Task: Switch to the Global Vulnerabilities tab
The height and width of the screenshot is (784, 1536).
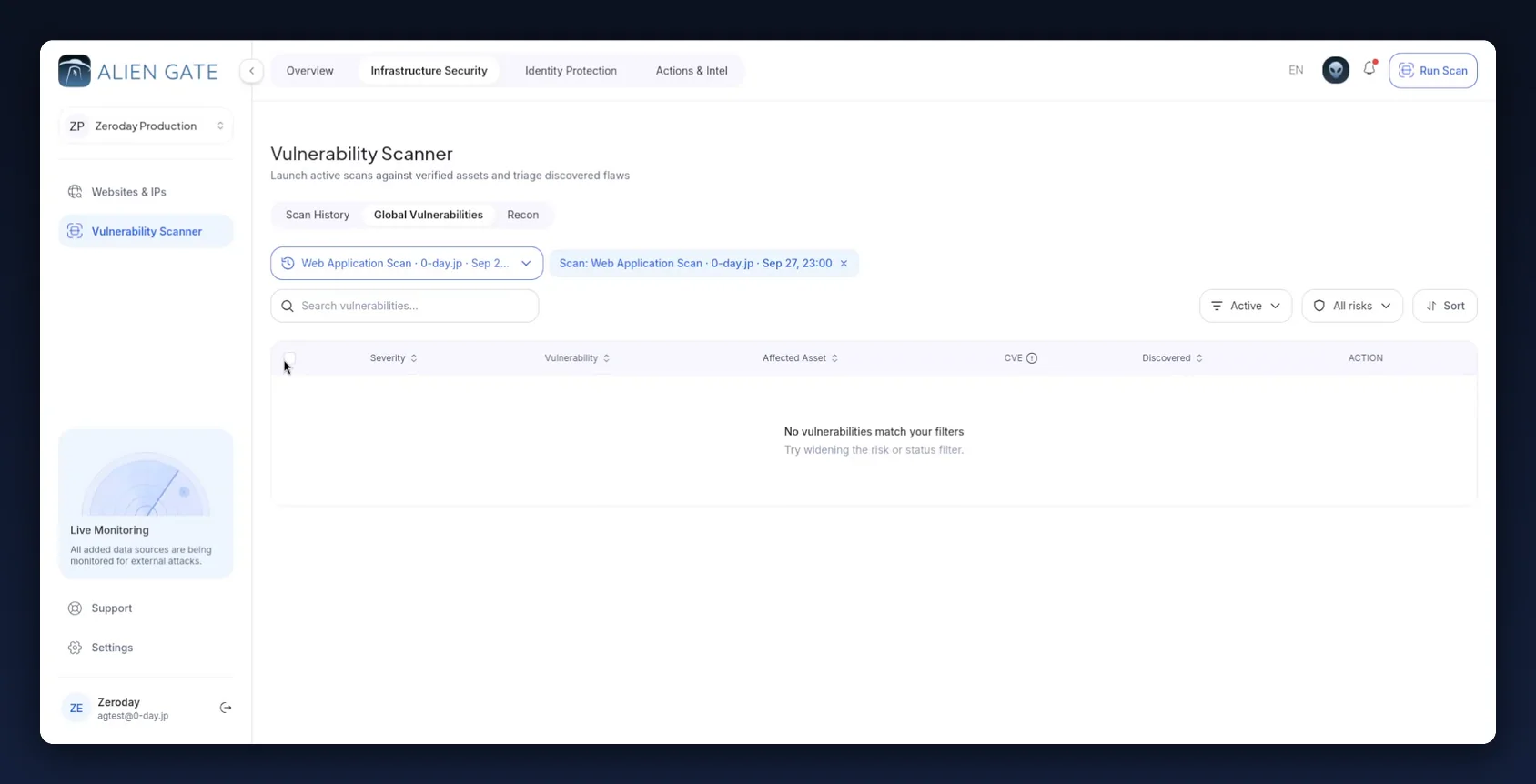Action: tap(428, 215)
